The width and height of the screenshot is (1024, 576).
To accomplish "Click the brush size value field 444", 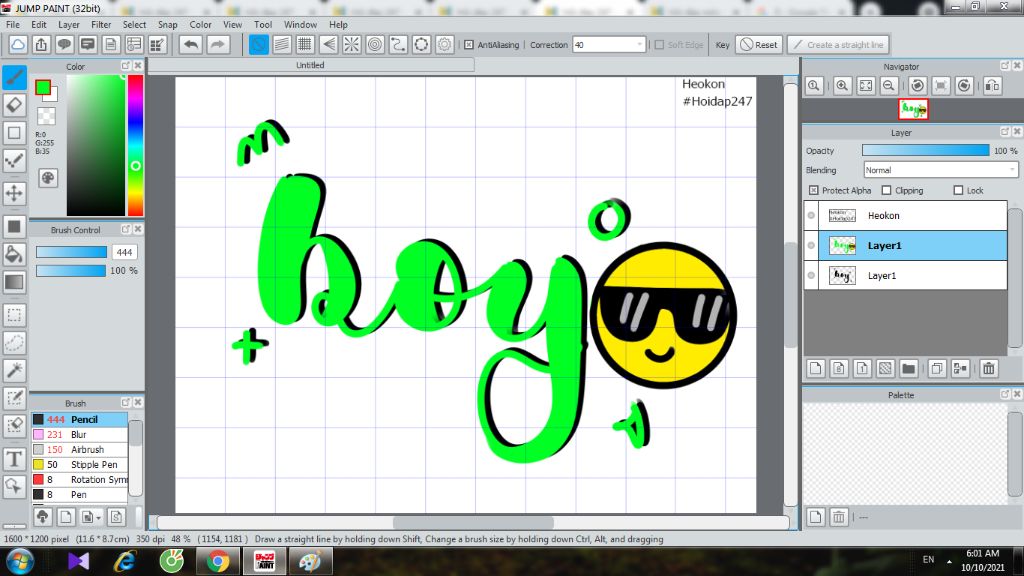I will [x=124, y=252].
